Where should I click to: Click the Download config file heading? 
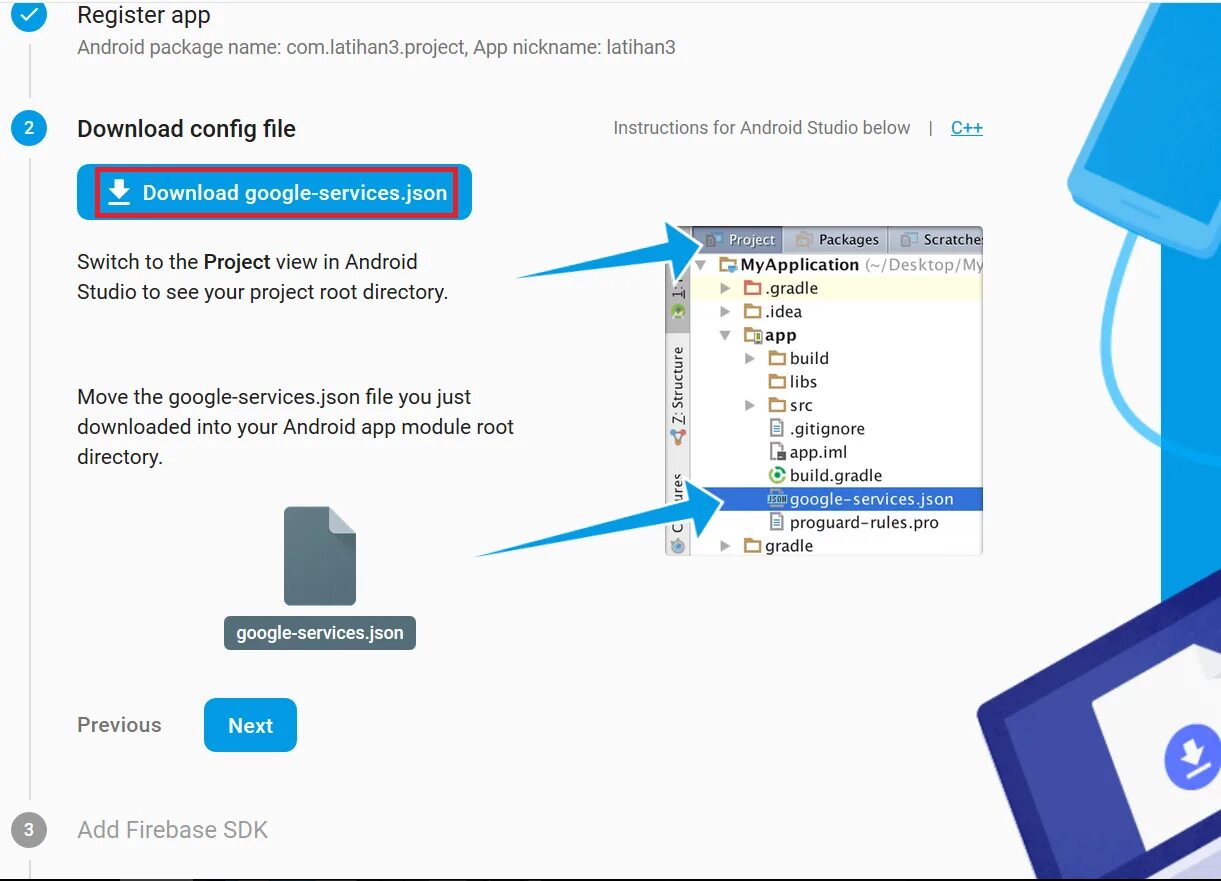click(x=186, y=129)
